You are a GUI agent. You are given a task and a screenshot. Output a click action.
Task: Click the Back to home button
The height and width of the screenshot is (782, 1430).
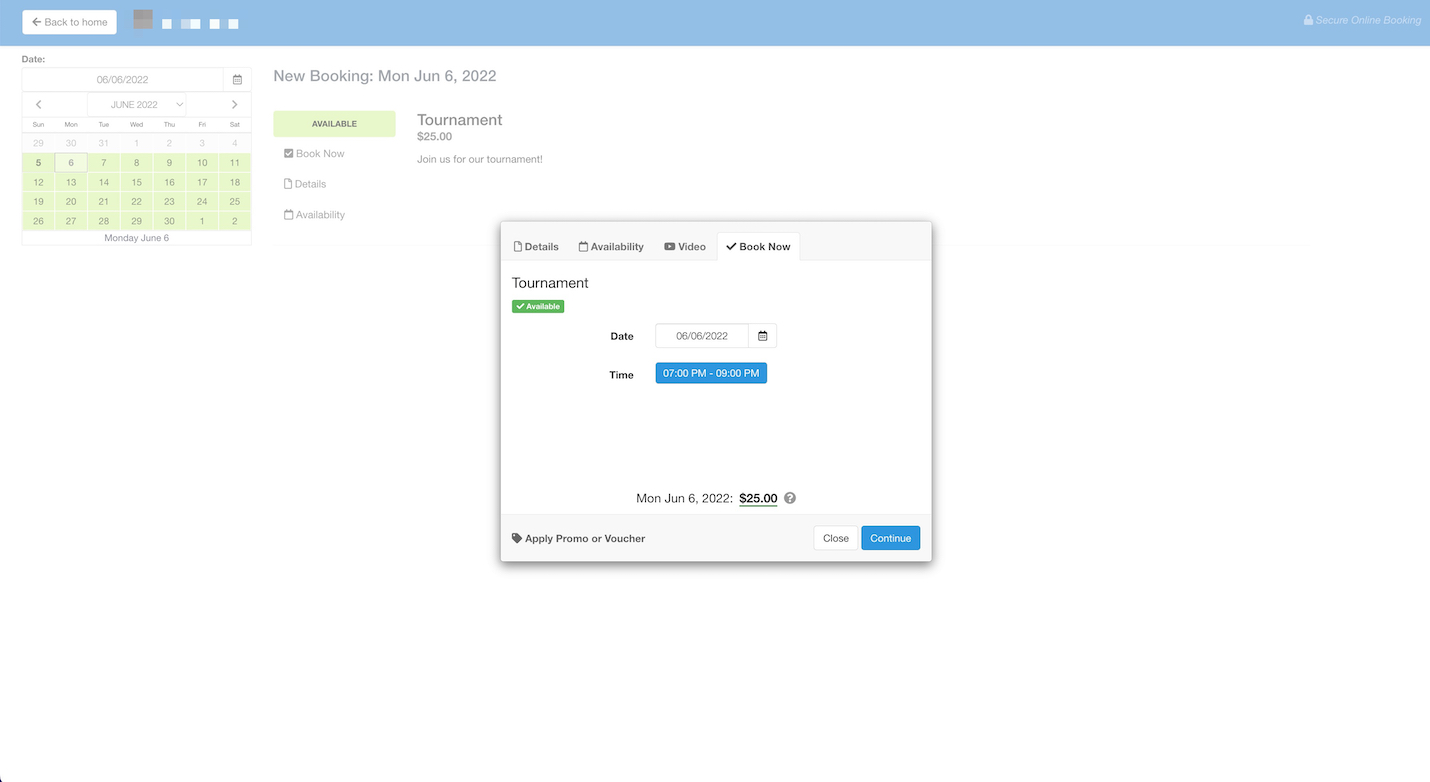70,22
